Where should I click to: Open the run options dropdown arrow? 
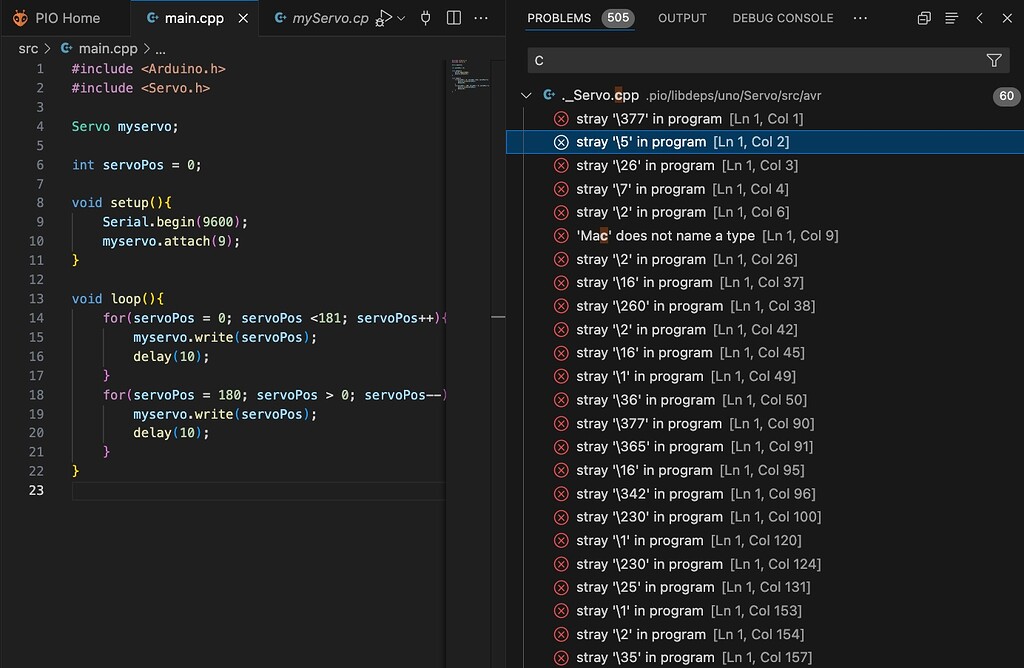click(402, 18)
